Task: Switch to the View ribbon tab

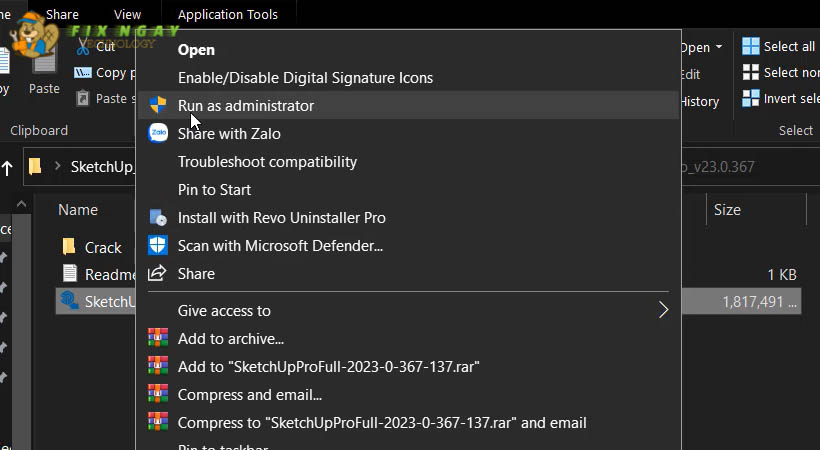Action: click(x=127, y=14)
